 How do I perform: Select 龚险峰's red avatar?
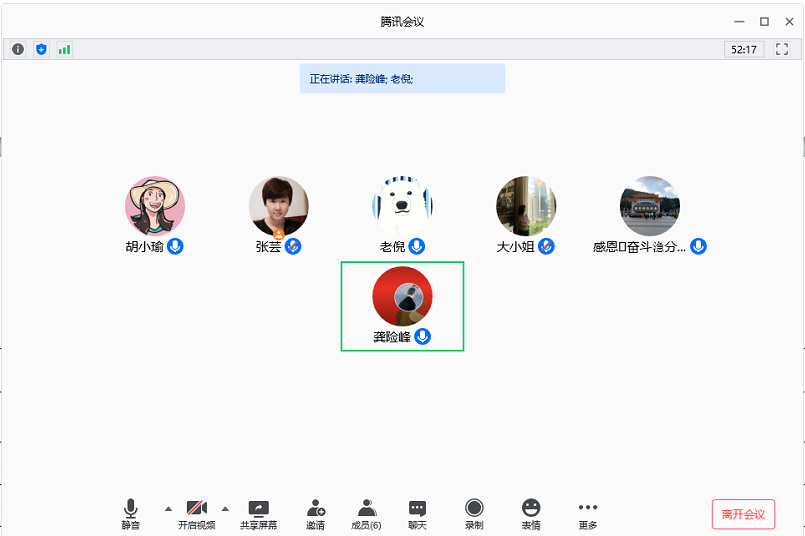[x=402, y=296]
